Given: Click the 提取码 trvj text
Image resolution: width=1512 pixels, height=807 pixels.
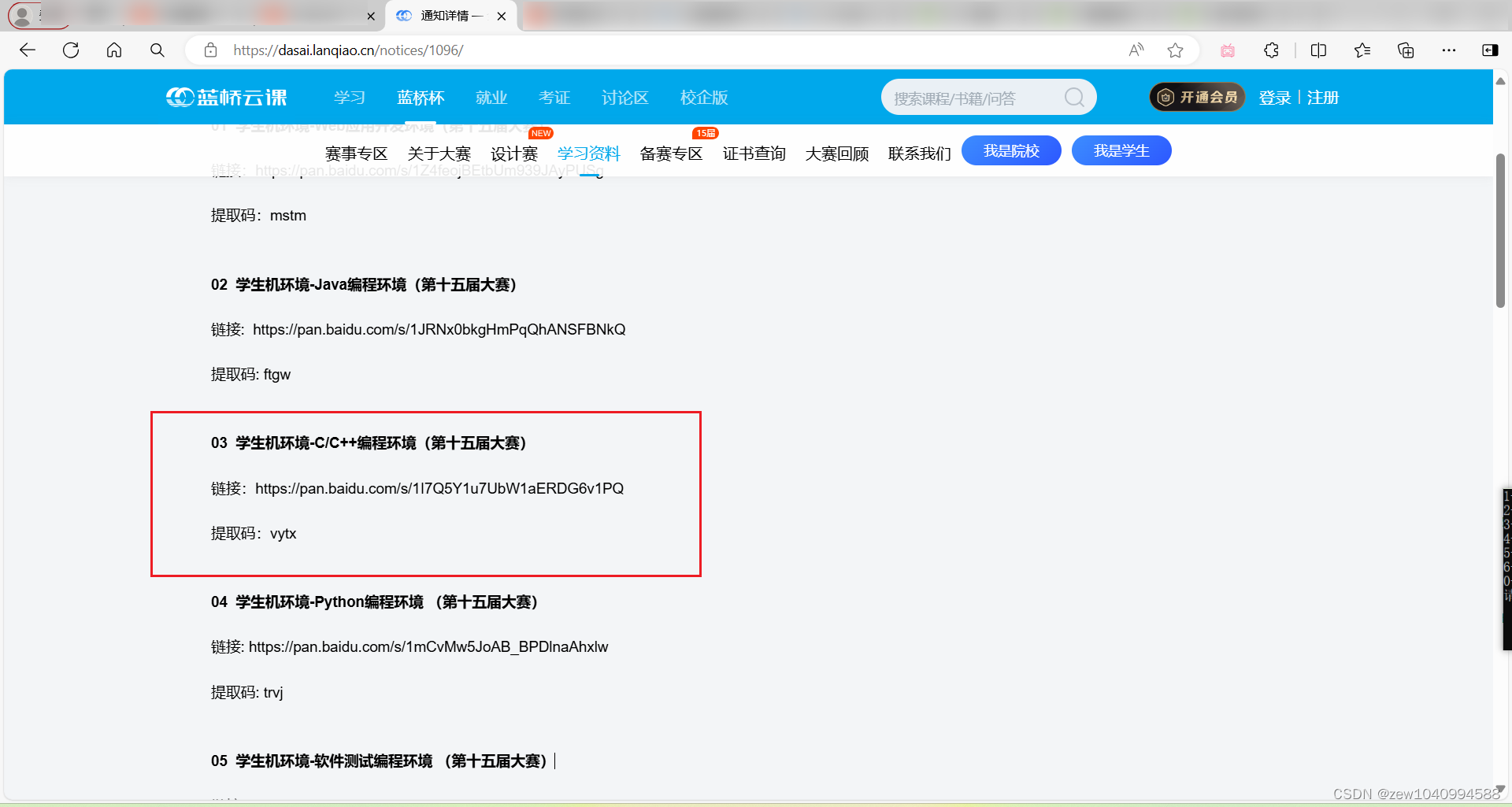Looking at the screenshot, I should [x=246, y=693].
